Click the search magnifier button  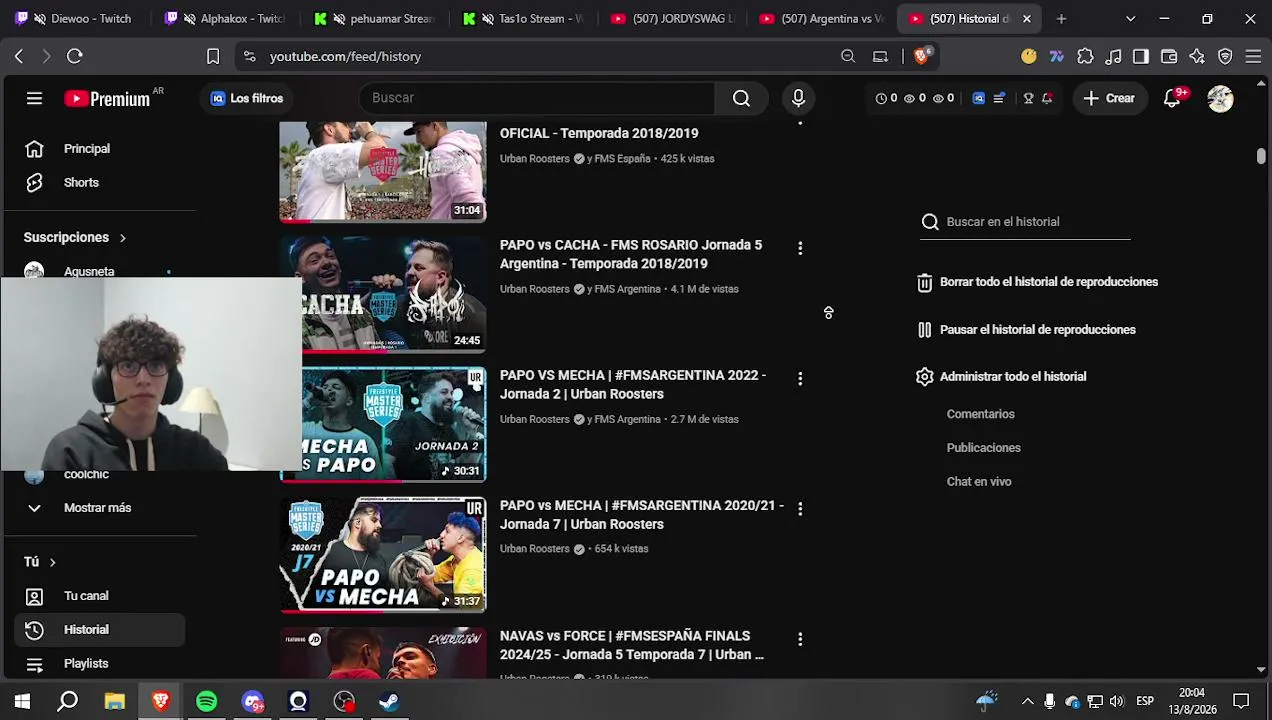(741, 98)
